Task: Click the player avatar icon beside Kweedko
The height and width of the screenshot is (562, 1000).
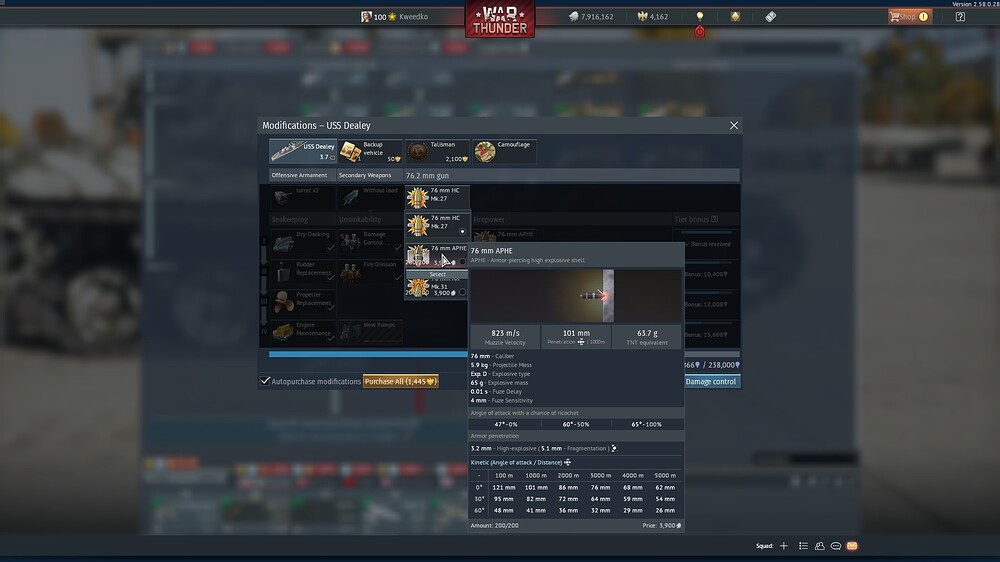Action: coord(366,17)
